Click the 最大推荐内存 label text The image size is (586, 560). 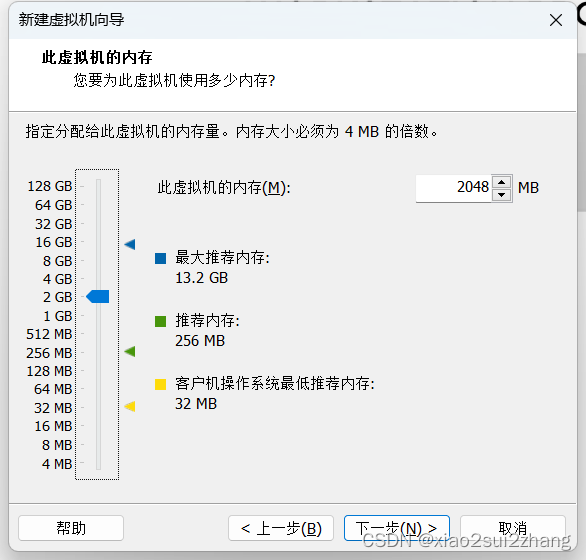pos(222,258)
